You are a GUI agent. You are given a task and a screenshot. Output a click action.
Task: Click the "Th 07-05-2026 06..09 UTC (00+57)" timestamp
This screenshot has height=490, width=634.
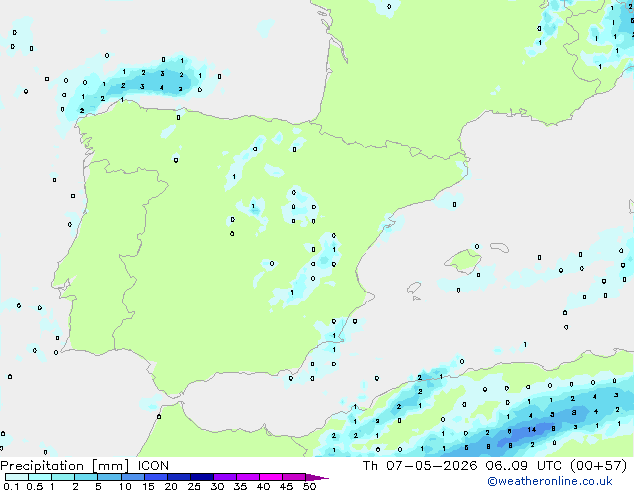(495, 466)
